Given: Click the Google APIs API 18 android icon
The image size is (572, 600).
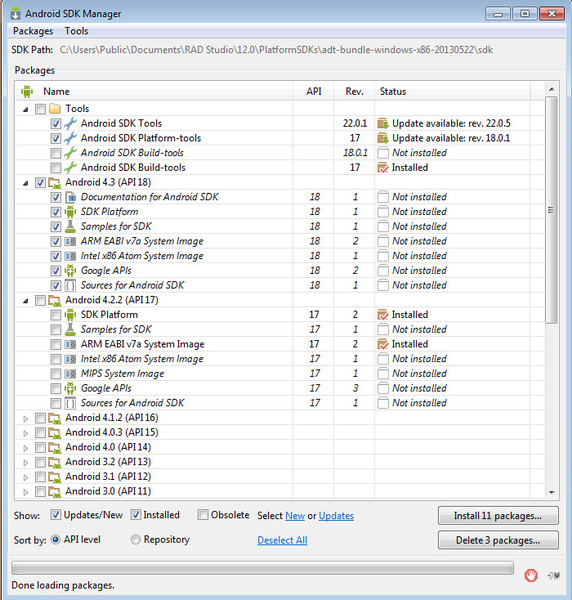Looking at the screenshot, I should [70, 271].
